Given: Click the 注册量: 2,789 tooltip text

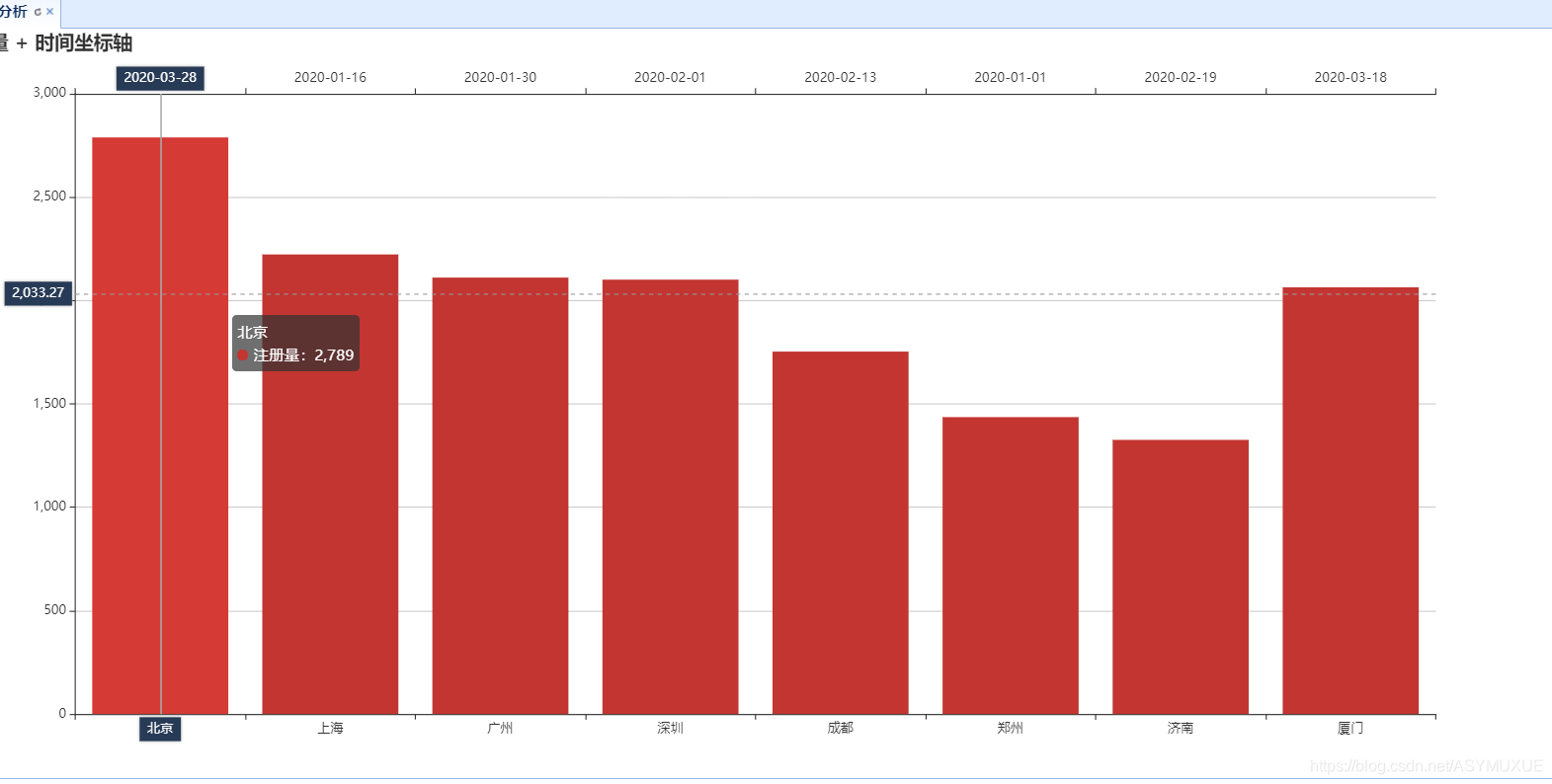Looking at the screenshot, I should [303, 355].
